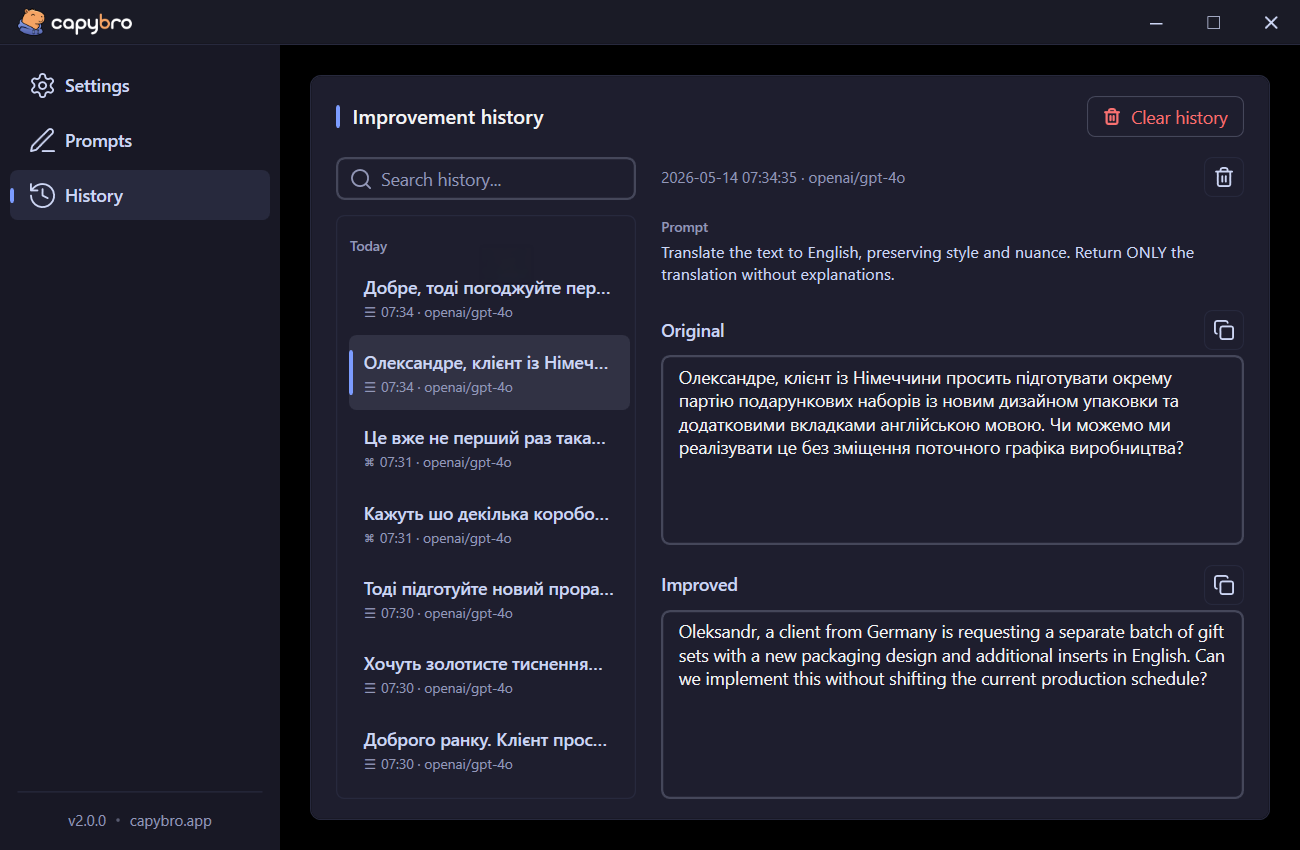Close the capybro window

coord(1271,22)
